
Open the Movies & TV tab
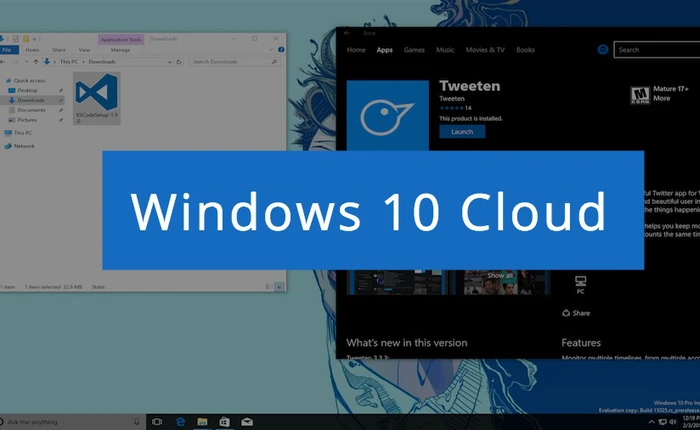click(485, 50)
